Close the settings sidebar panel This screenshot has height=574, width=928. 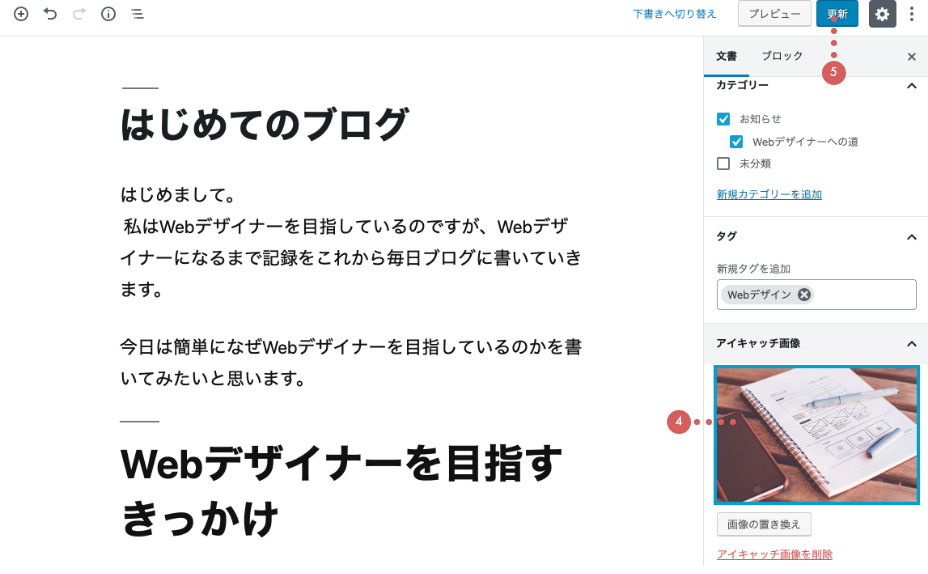(911, 57)
